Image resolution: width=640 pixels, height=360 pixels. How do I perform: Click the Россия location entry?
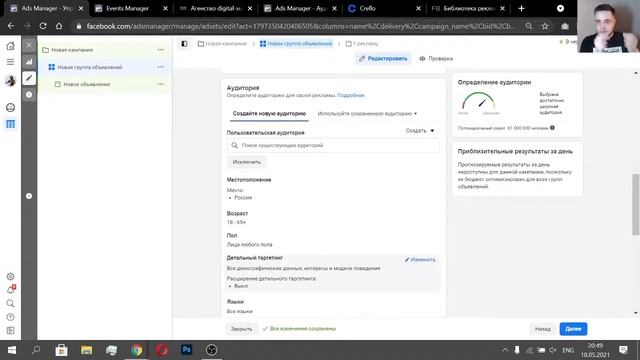pyautogui.click(x=243, y=198)
